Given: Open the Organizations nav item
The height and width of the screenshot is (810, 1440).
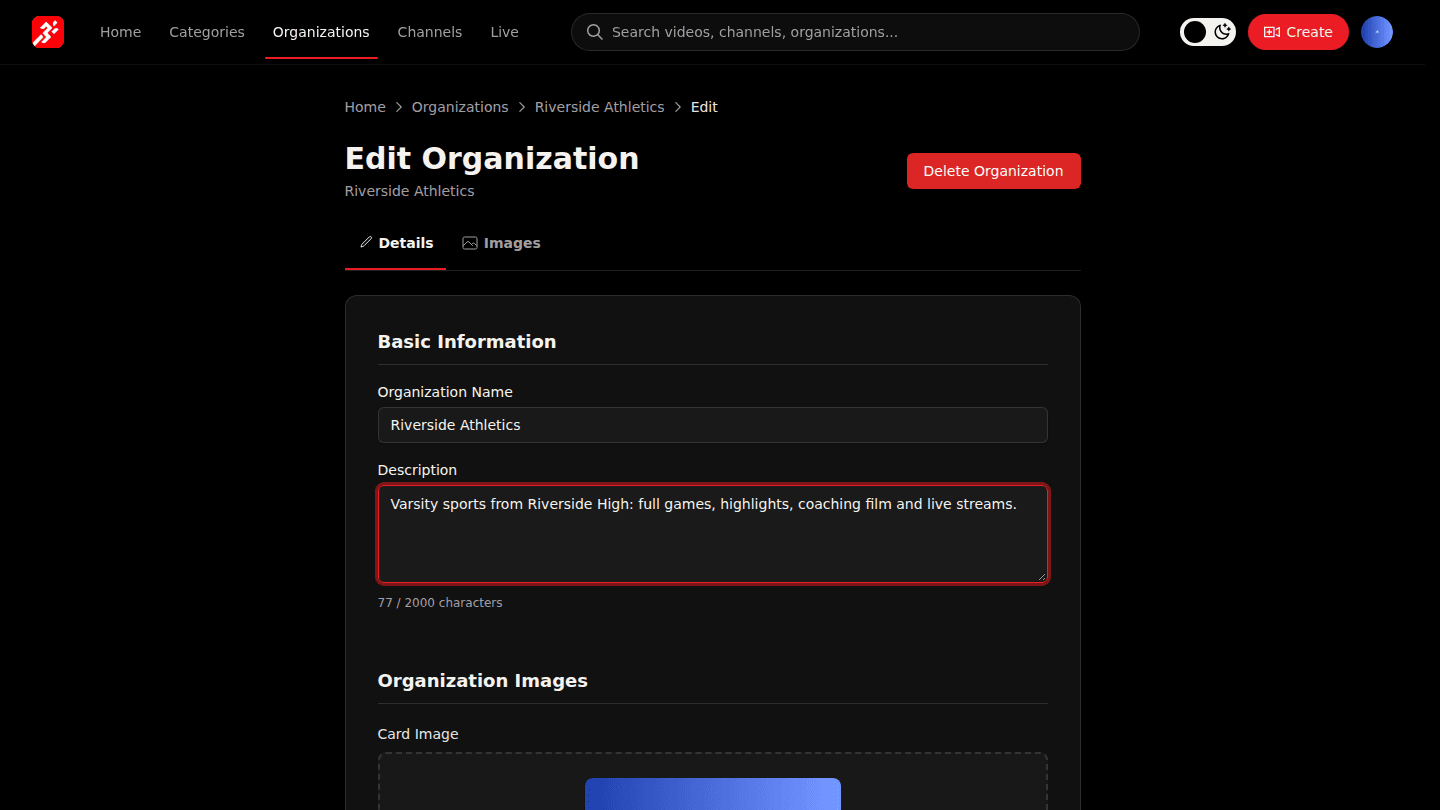Looking at the screenshot, I should click(x=321, y=32).
